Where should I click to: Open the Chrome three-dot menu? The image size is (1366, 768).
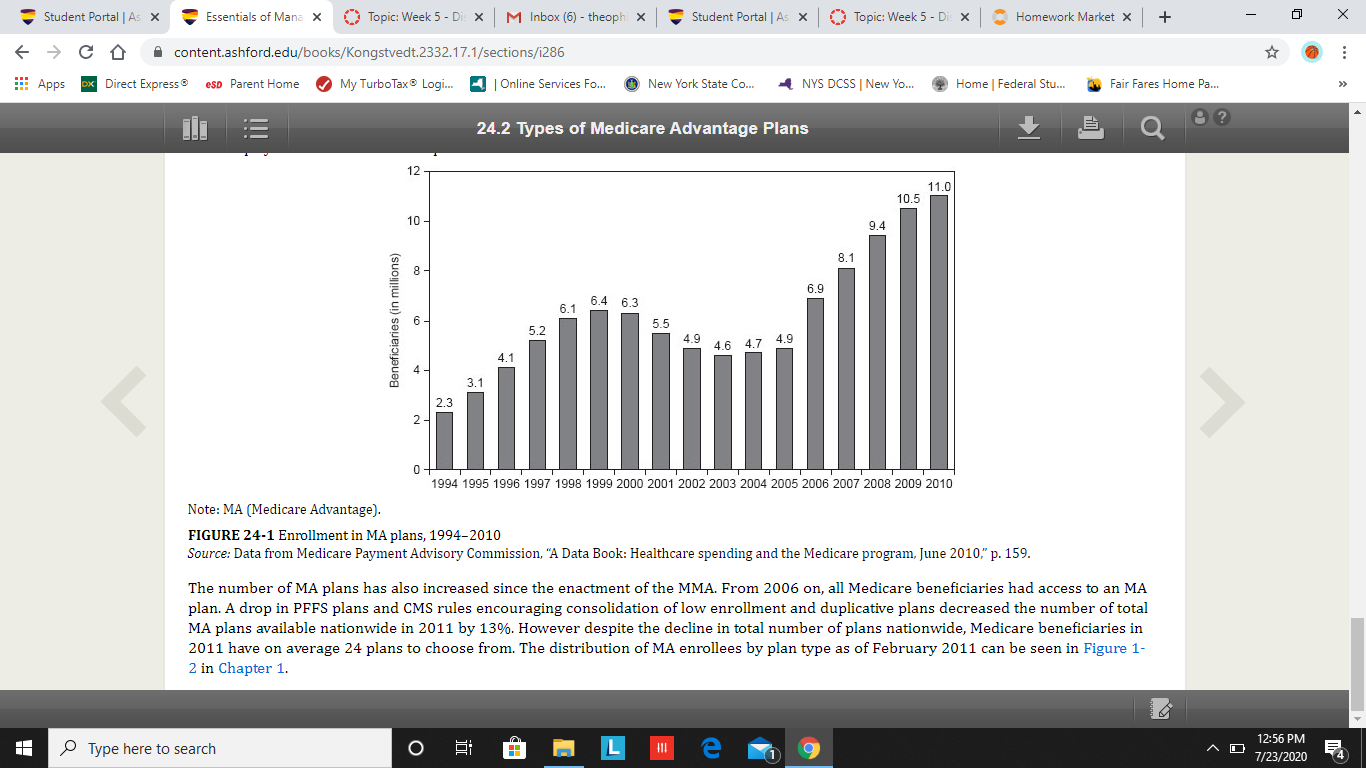coord(1343,52)
